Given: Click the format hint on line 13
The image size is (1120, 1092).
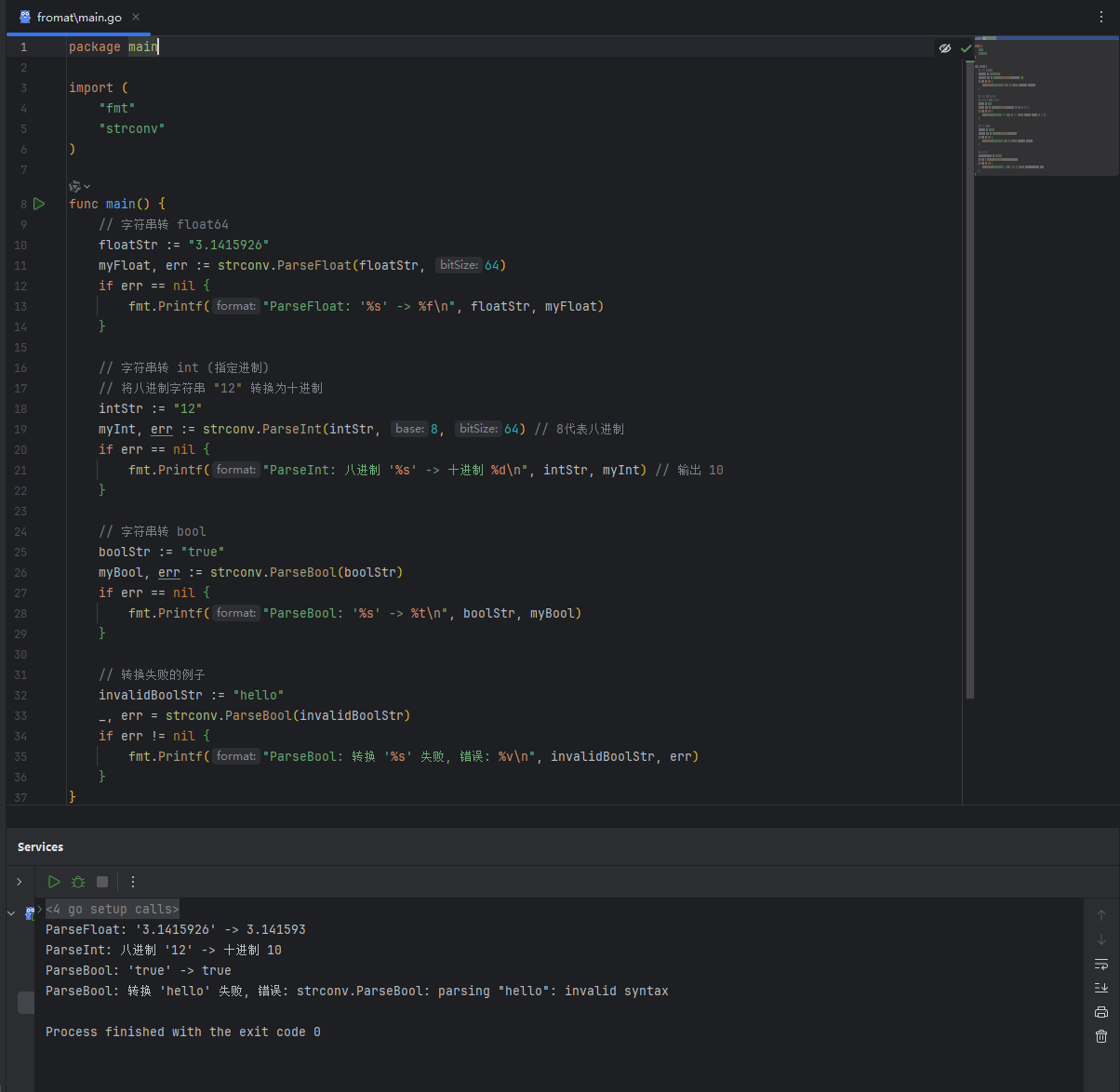Looking at the screenshot, I should 236,306.
